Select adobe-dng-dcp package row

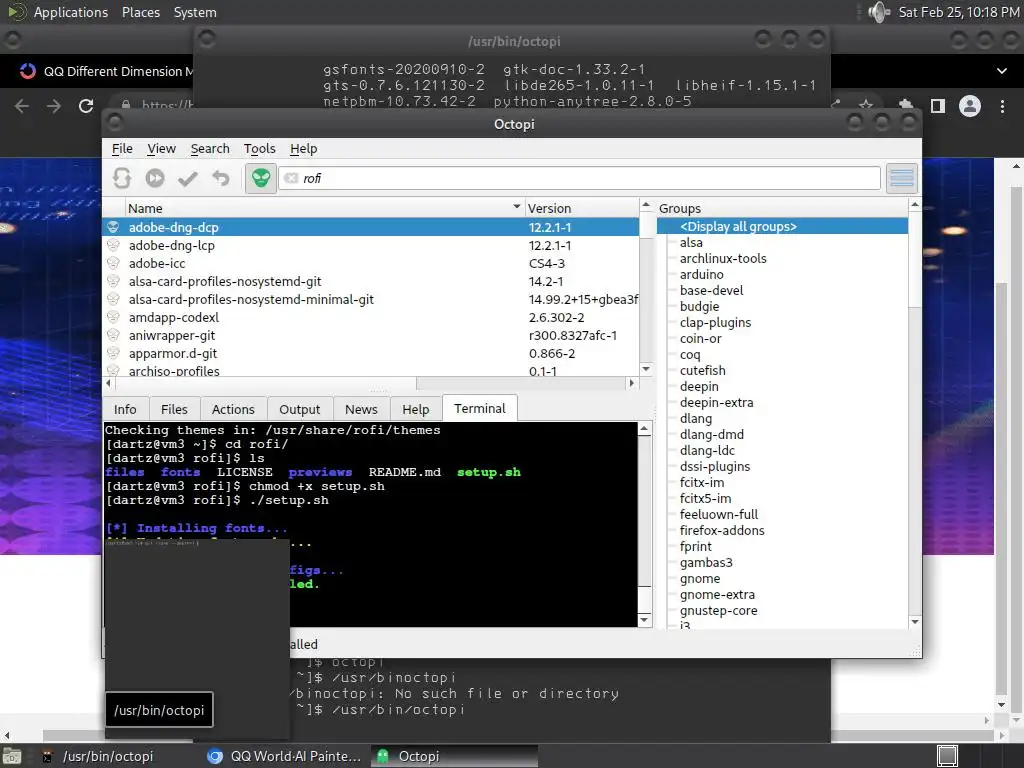[370, 227]
